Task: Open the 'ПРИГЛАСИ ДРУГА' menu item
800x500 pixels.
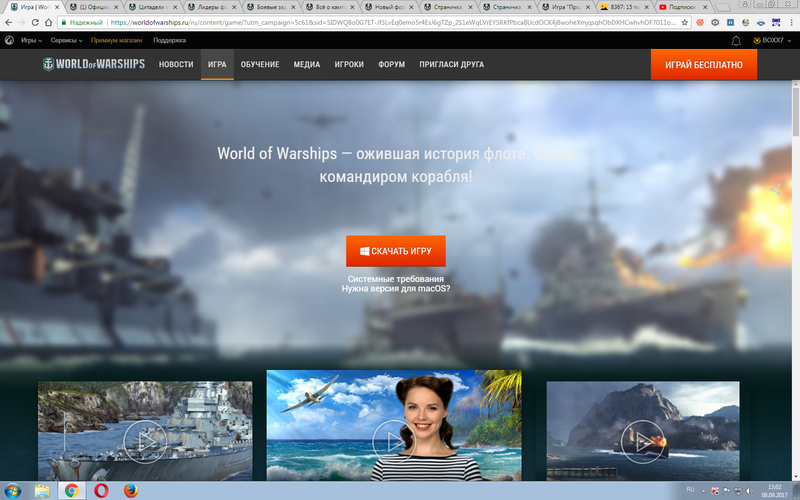Action: point(452,64)
